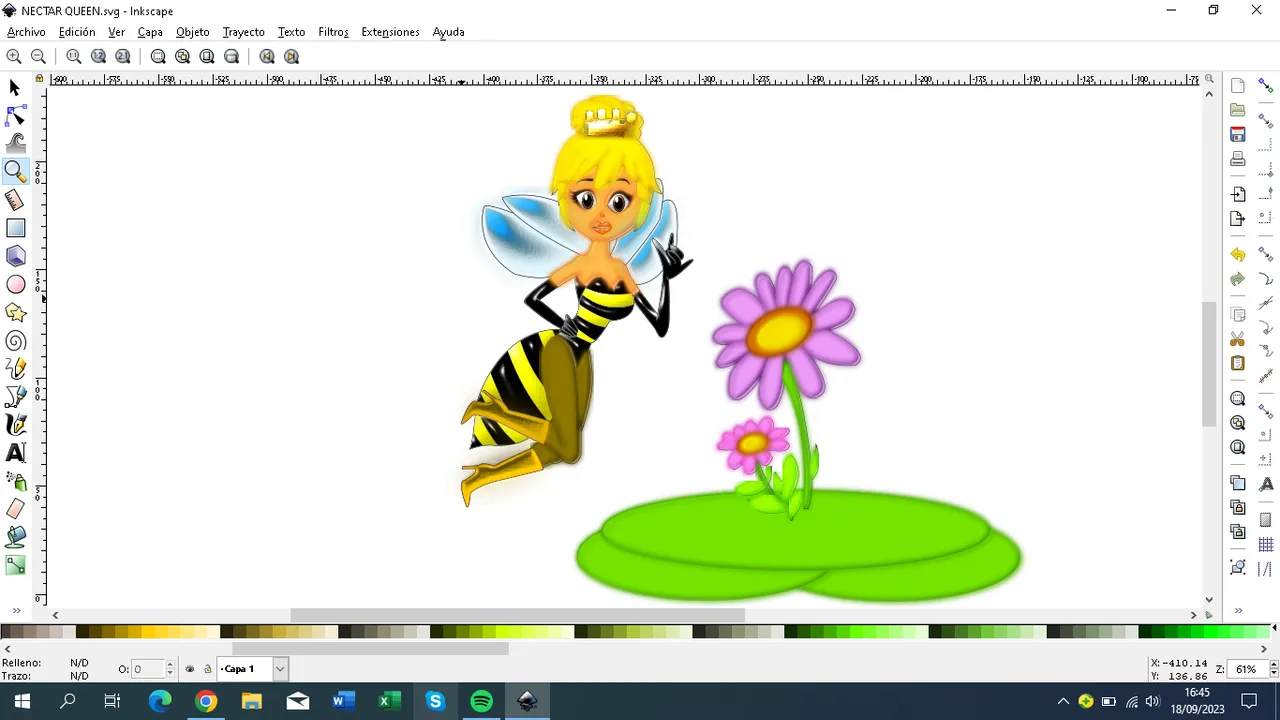Select the Bezier pen tool
Viewport: 1280px width, 720px height.
15,397
